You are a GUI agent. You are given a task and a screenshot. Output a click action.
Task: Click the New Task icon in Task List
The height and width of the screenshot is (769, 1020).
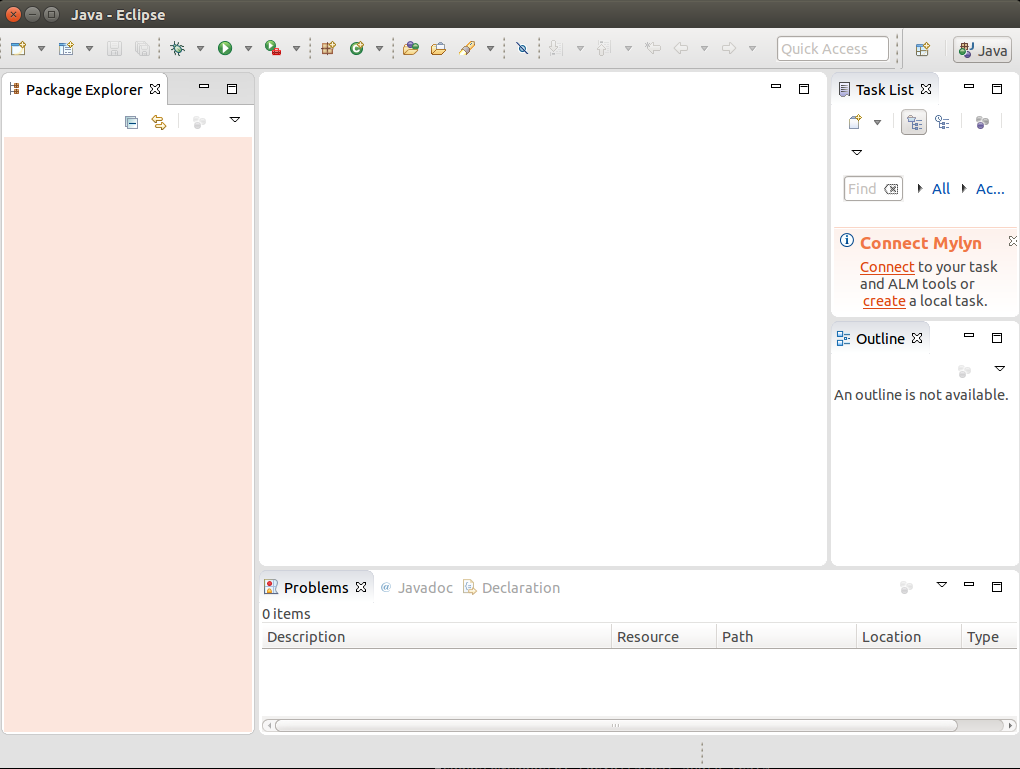tap(855, 122)
